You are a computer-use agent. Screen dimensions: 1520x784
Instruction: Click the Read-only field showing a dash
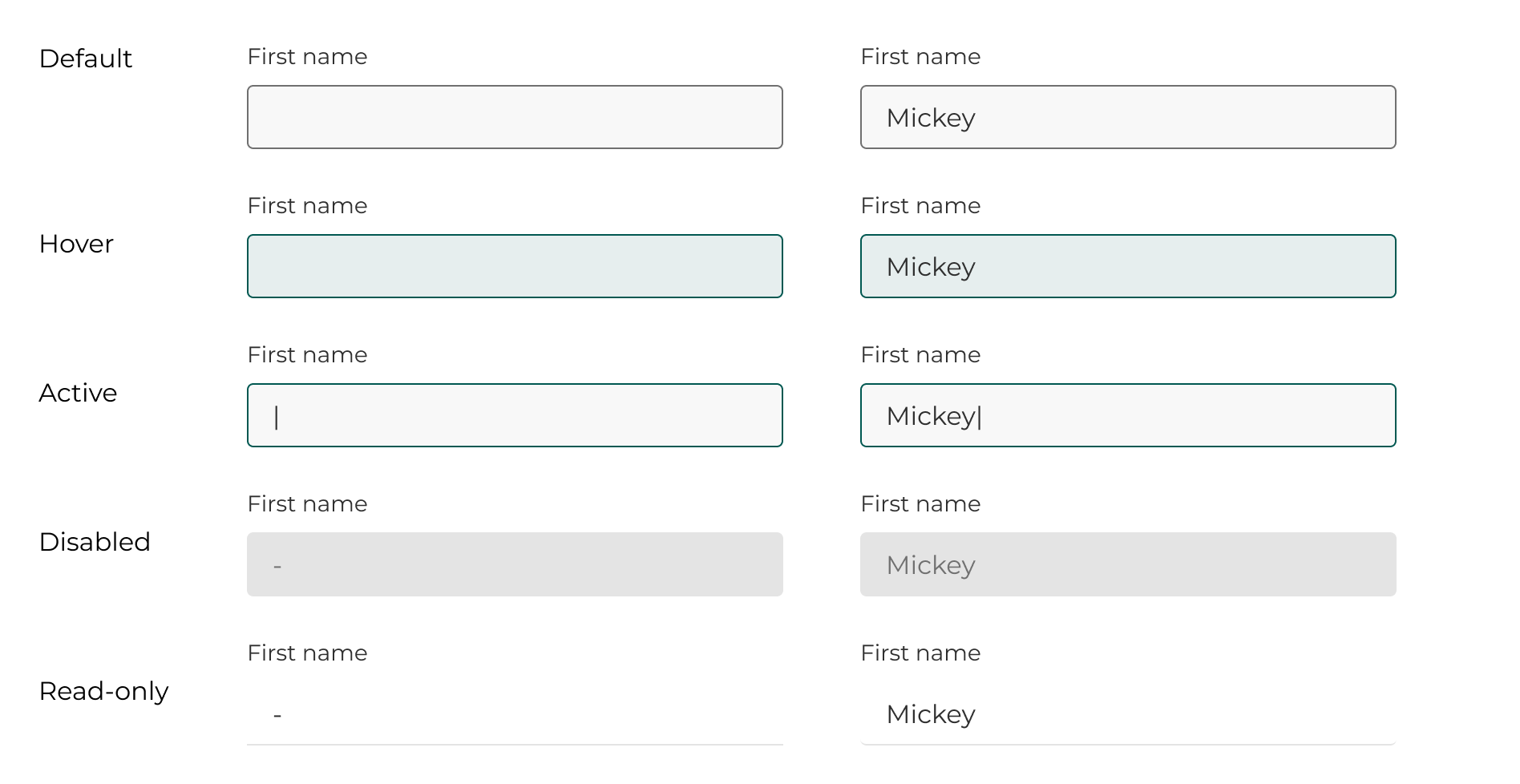(x=515, y=713)
